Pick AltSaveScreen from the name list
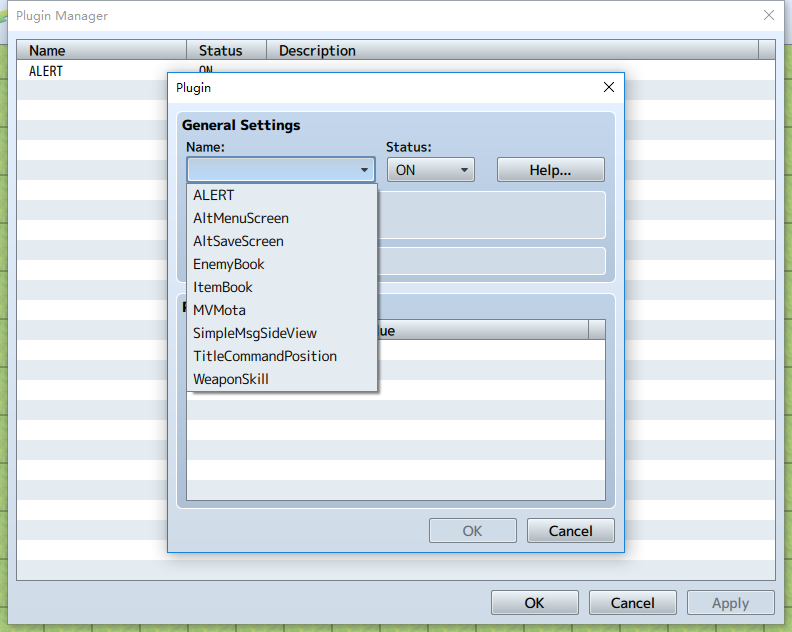Viewport: 792px width, 632px height. tap(282, 241)
